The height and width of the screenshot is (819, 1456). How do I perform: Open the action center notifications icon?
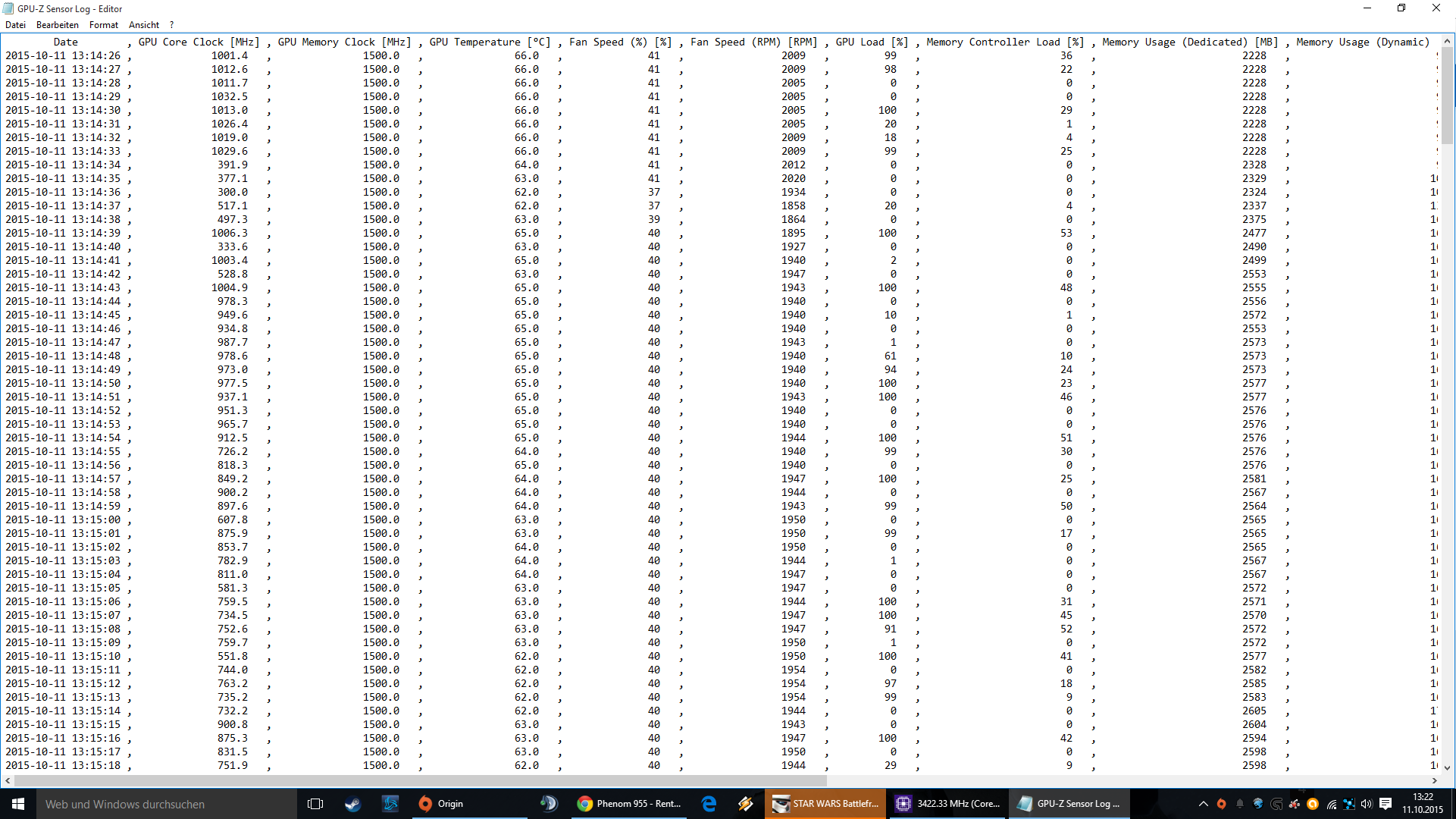coord(1386,804)
